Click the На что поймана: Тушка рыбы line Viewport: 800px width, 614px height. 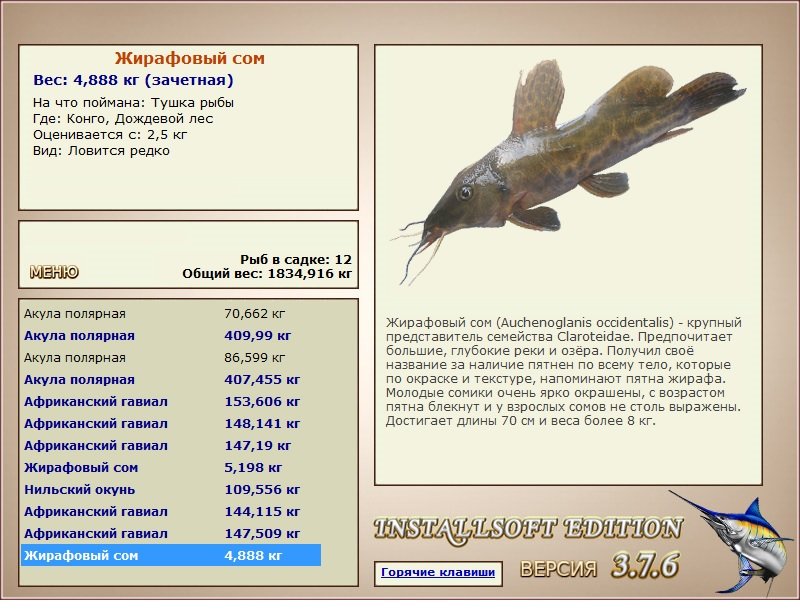pyautogui.click(x=133, y=103)
